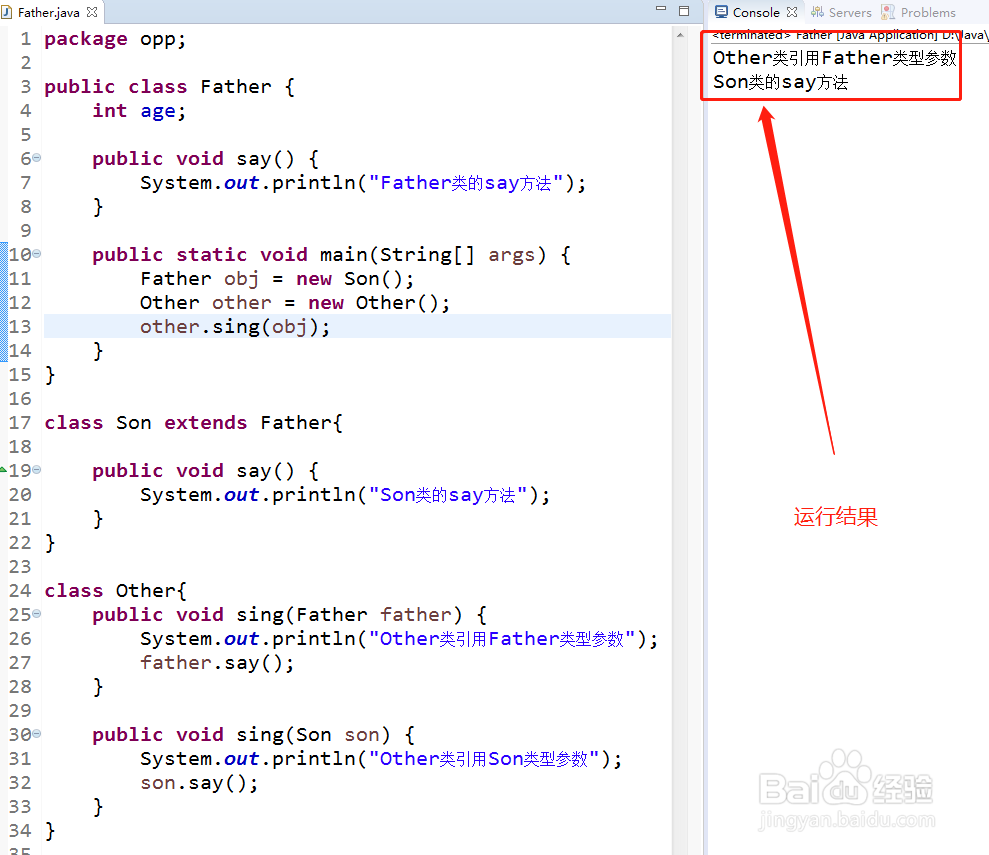Minimize the editor pane
This screenshot has width=989, height=855.
click(661, 9)
